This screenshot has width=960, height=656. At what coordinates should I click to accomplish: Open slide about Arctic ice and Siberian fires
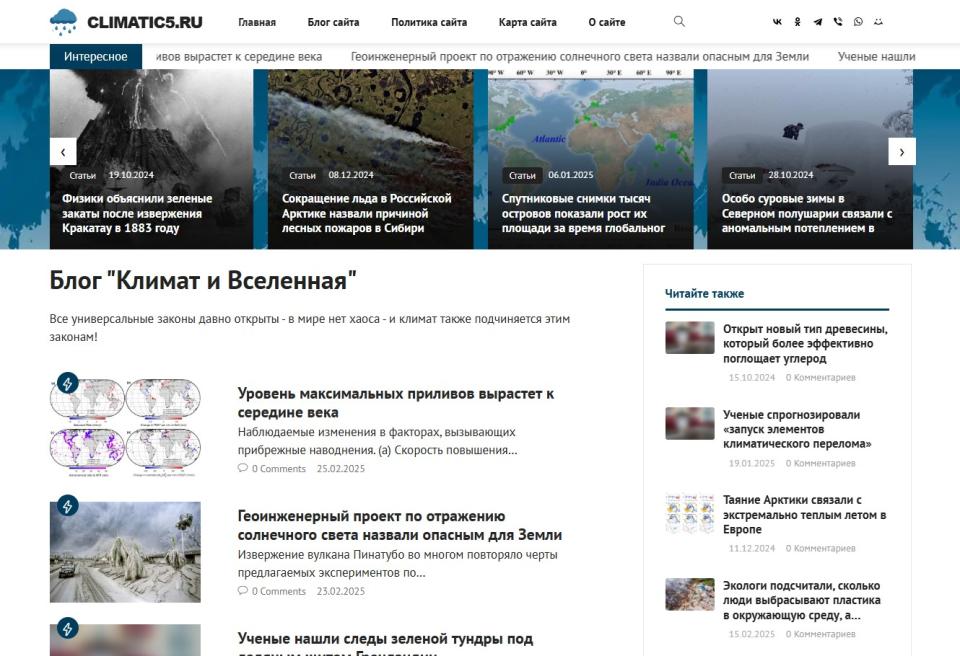pos(366,213)
